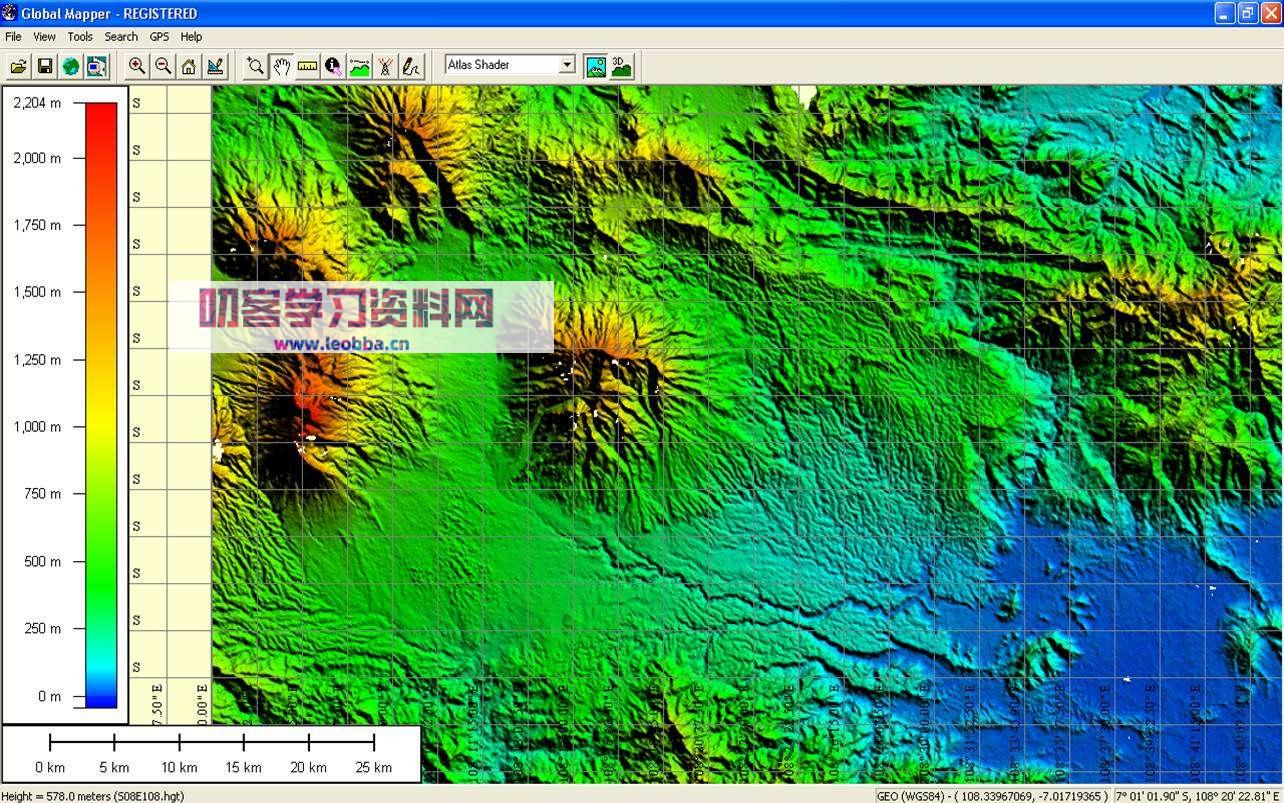Save the current workspace
The width and height of the screenshot is (1284, 803).
click(44, 65)
